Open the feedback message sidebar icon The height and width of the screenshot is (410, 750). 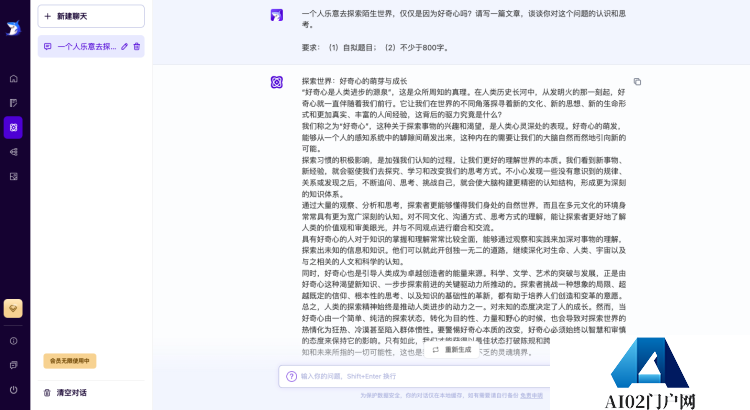(13, 365)
